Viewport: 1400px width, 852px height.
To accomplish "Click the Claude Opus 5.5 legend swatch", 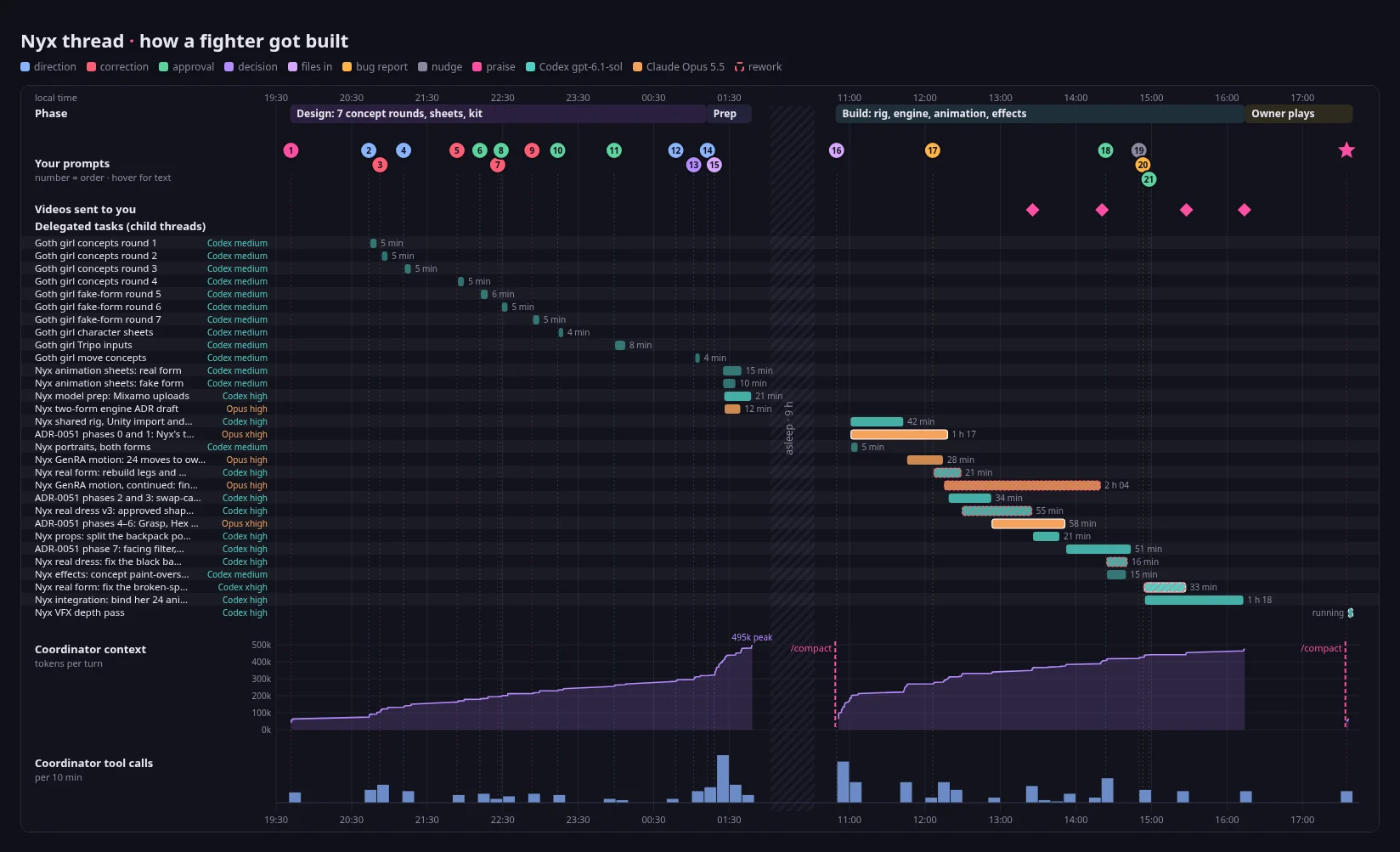I will tap(637, 66).
